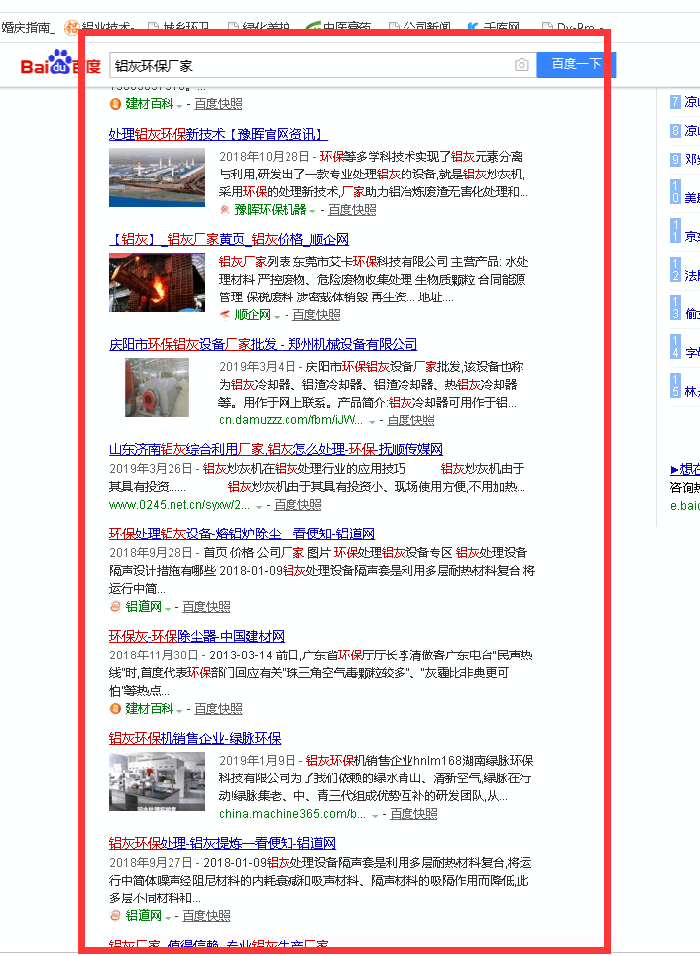The width and height of the screenshot is (700, 956).
Task: Click the Baidu logo
Action: point(60,63)
